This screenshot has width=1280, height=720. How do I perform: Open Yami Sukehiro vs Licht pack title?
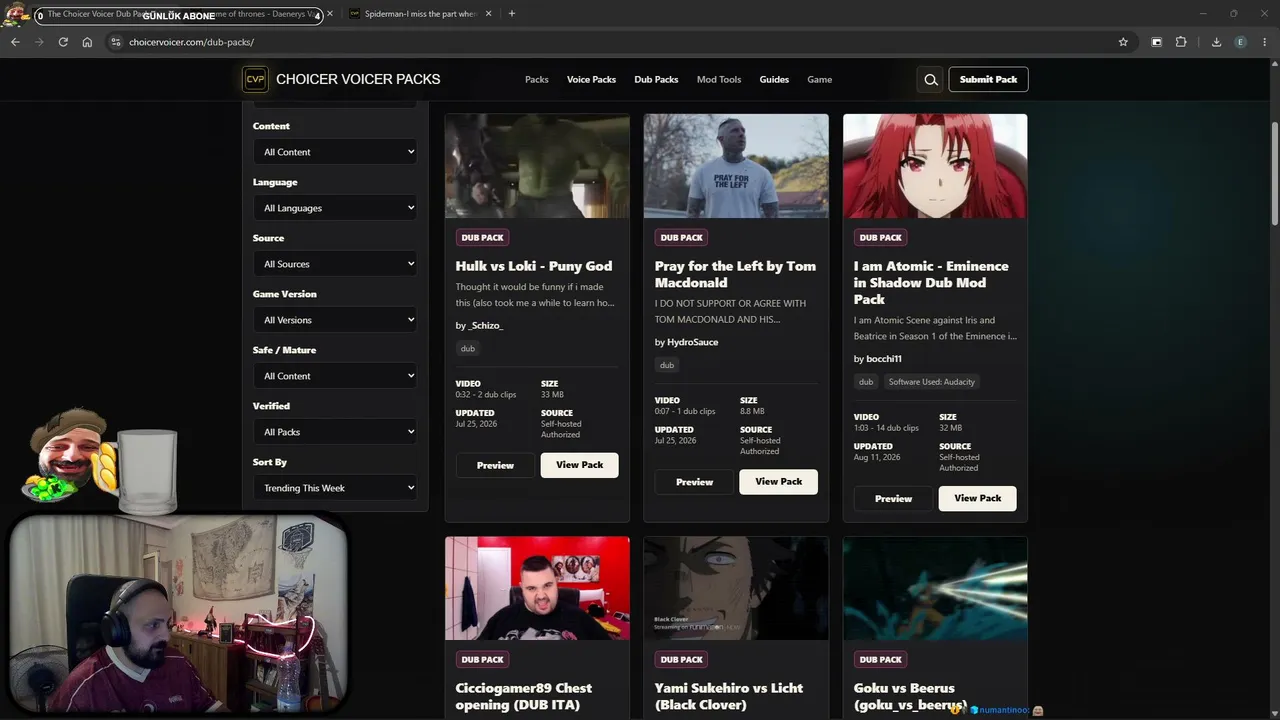pos(728,696)
